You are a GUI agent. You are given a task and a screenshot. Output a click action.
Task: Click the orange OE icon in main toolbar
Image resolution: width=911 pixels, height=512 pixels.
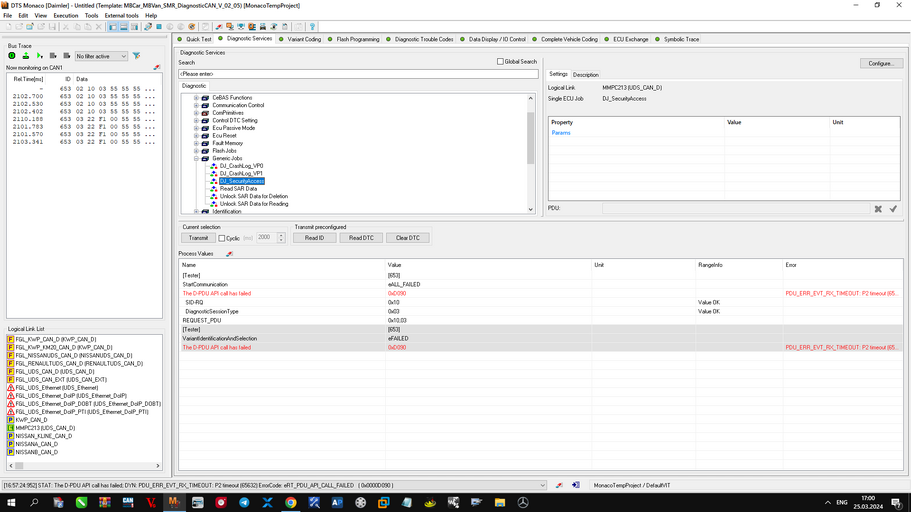(x=252, y=27)
